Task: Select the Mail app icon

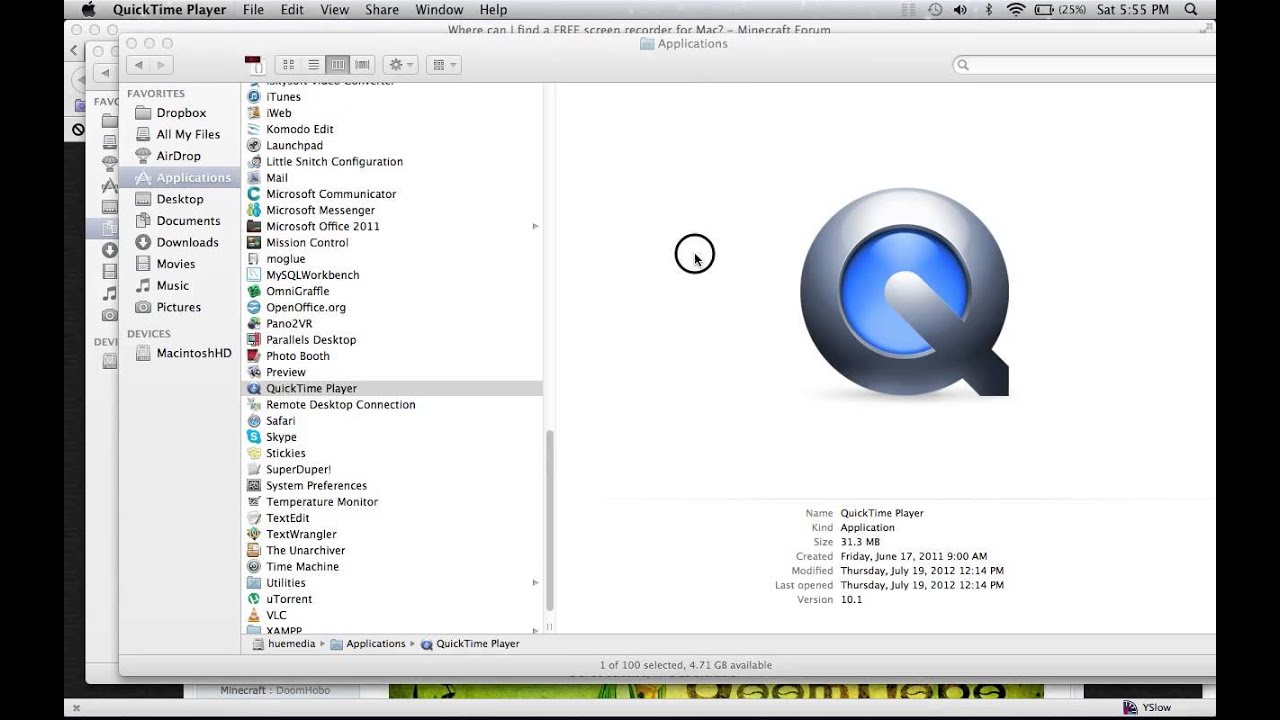Action: point(254,178)
